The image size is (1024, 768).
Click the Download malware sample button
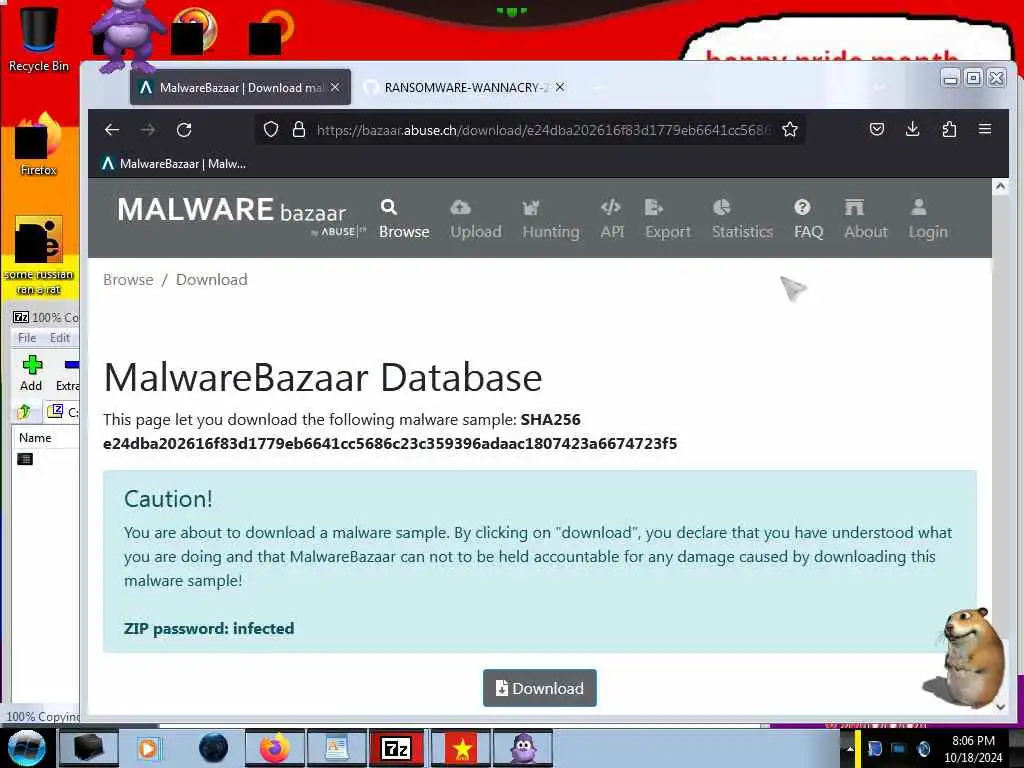coord(539,688)
